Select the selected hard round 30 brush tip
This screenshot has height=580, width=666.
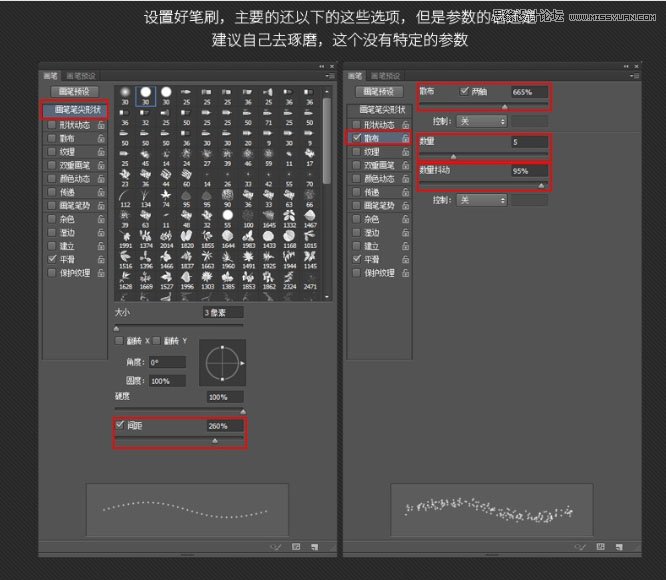click(x=146, y=96)
